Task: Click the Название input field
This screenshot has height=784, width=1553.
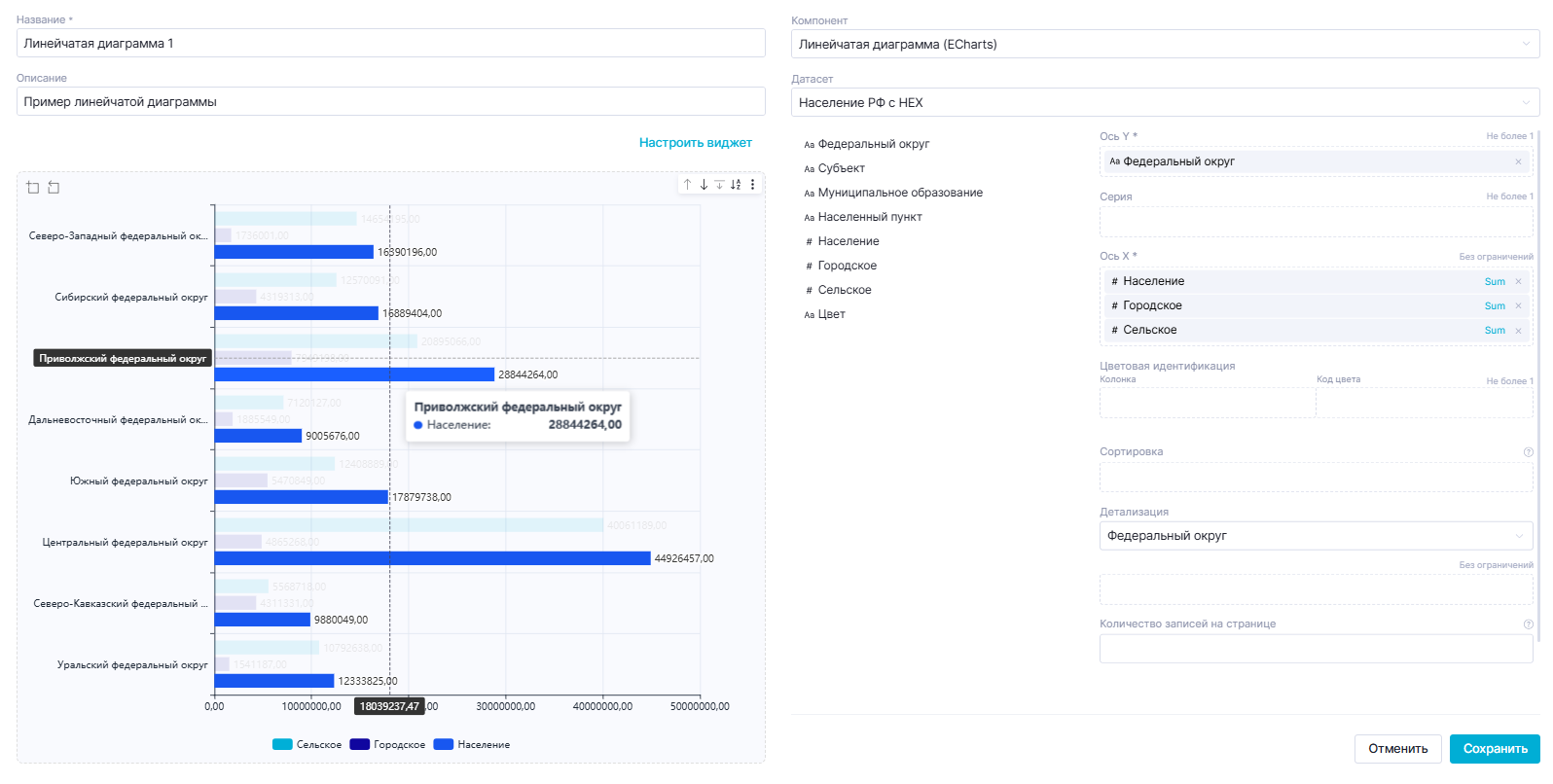Action: tap(390, 44)
